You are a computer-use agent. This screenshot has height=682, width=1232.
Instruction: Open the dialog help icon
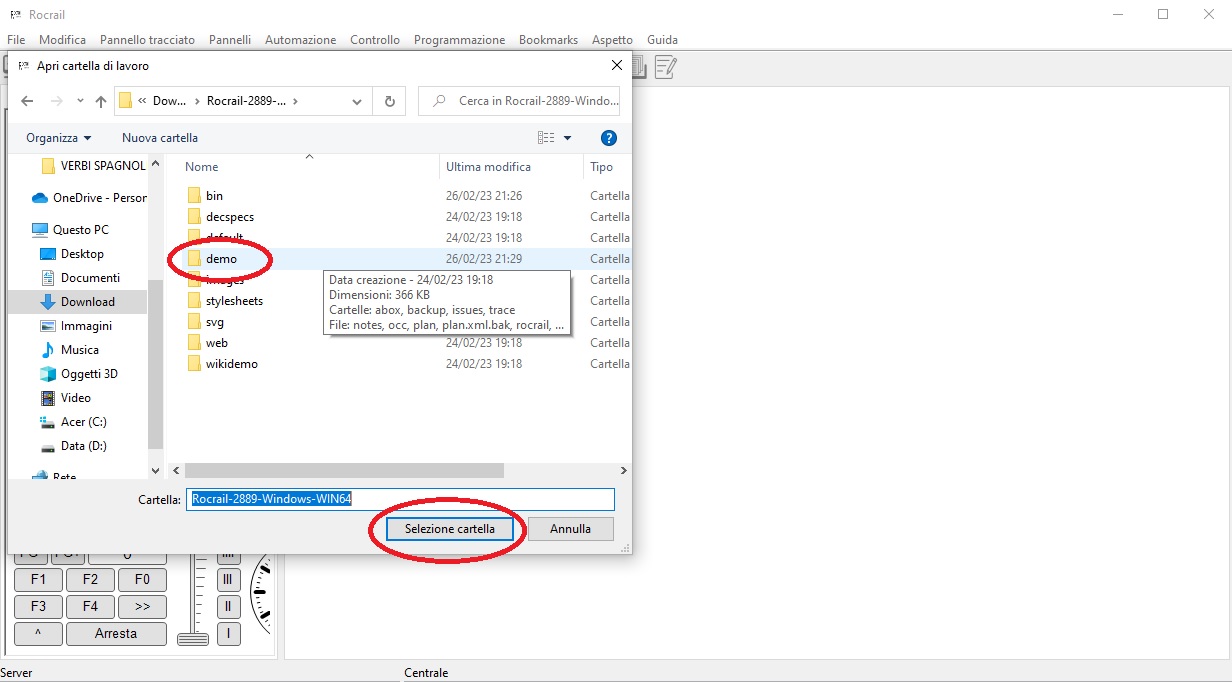[x=608, y=138]
